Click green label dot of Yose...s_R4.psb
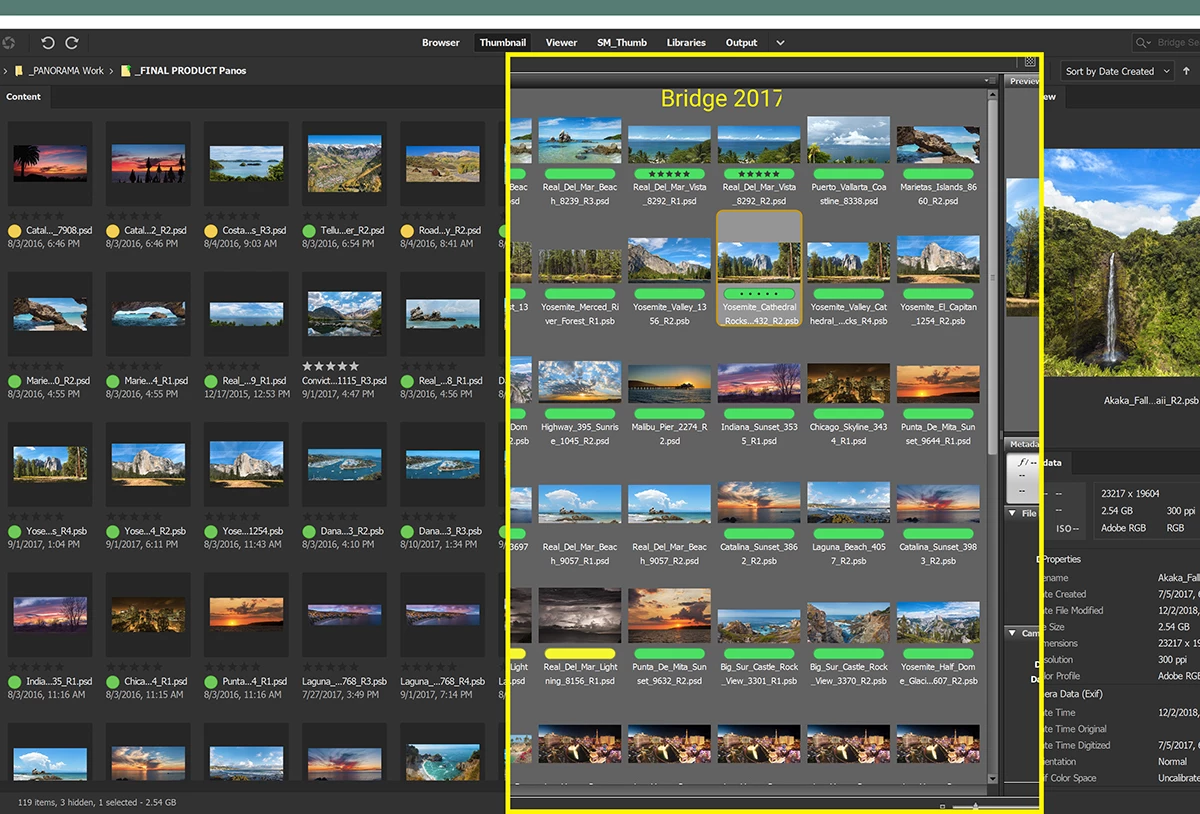 point(15,531)
